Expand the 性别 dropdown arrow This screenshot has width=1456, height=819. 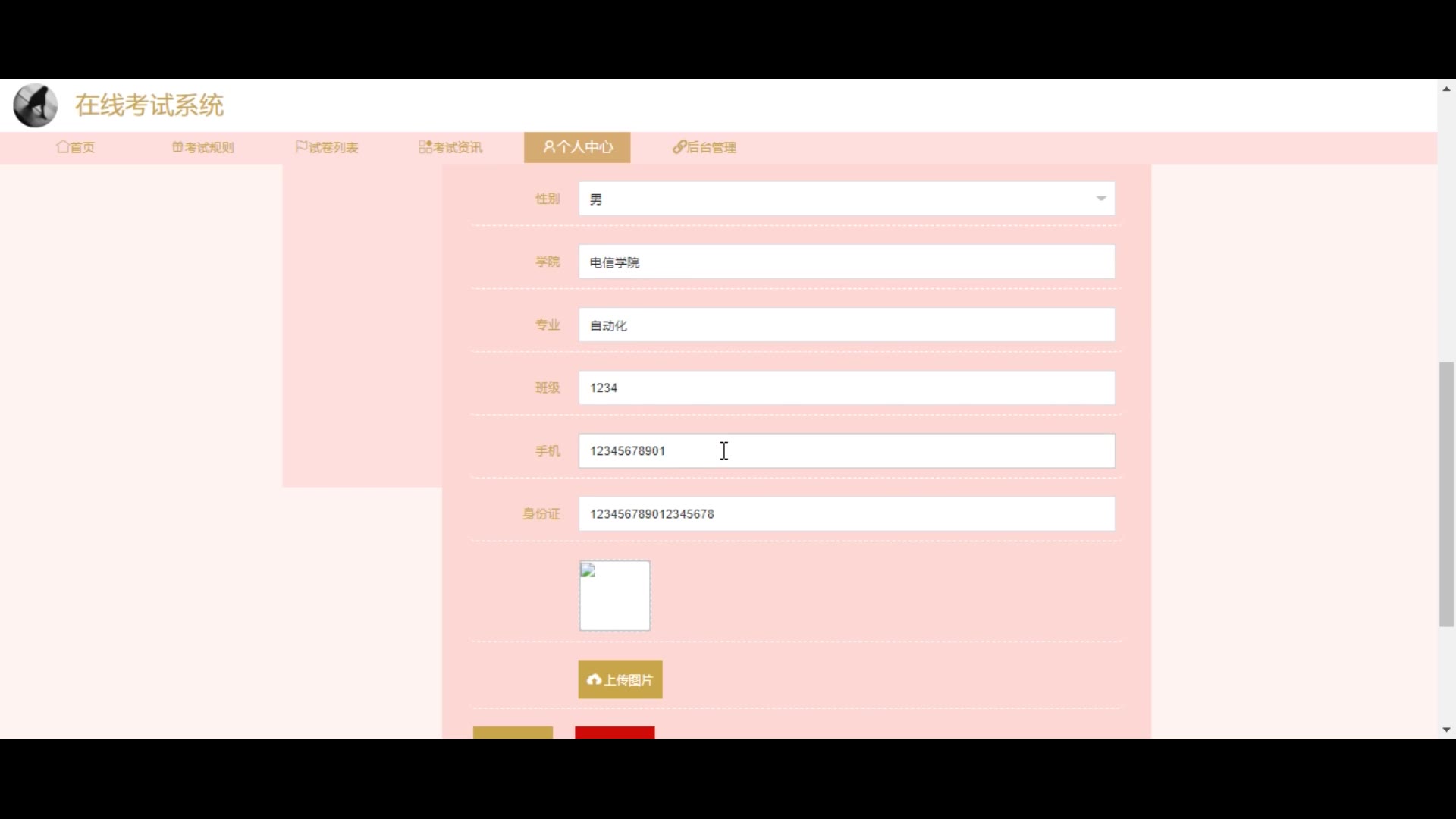click(x=1100, y=199)
